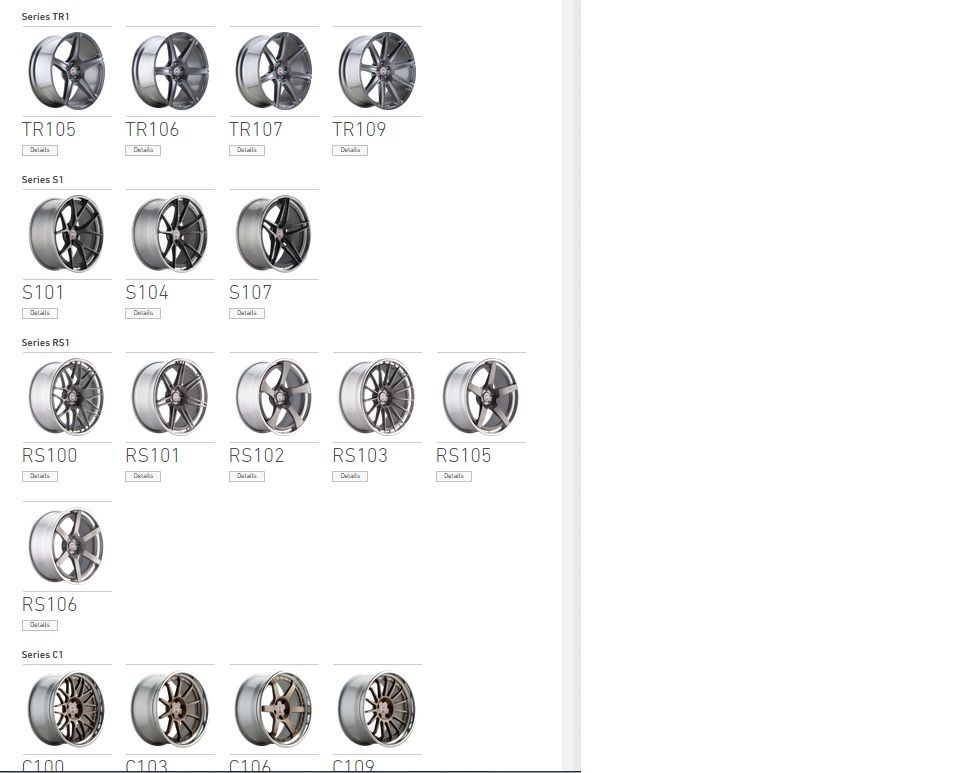
Task: Open the TR105 wheel image
Action: click(x=67, y=71)
